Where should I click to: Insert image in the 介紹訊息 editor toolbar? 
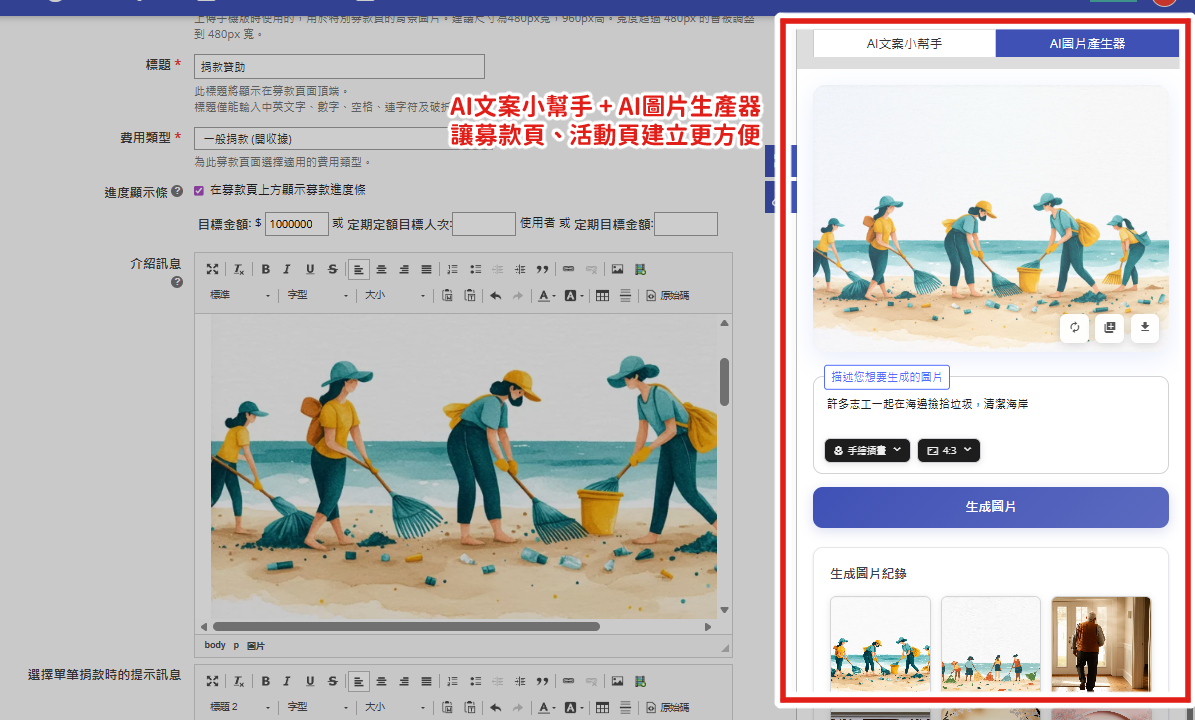[617, 269]
